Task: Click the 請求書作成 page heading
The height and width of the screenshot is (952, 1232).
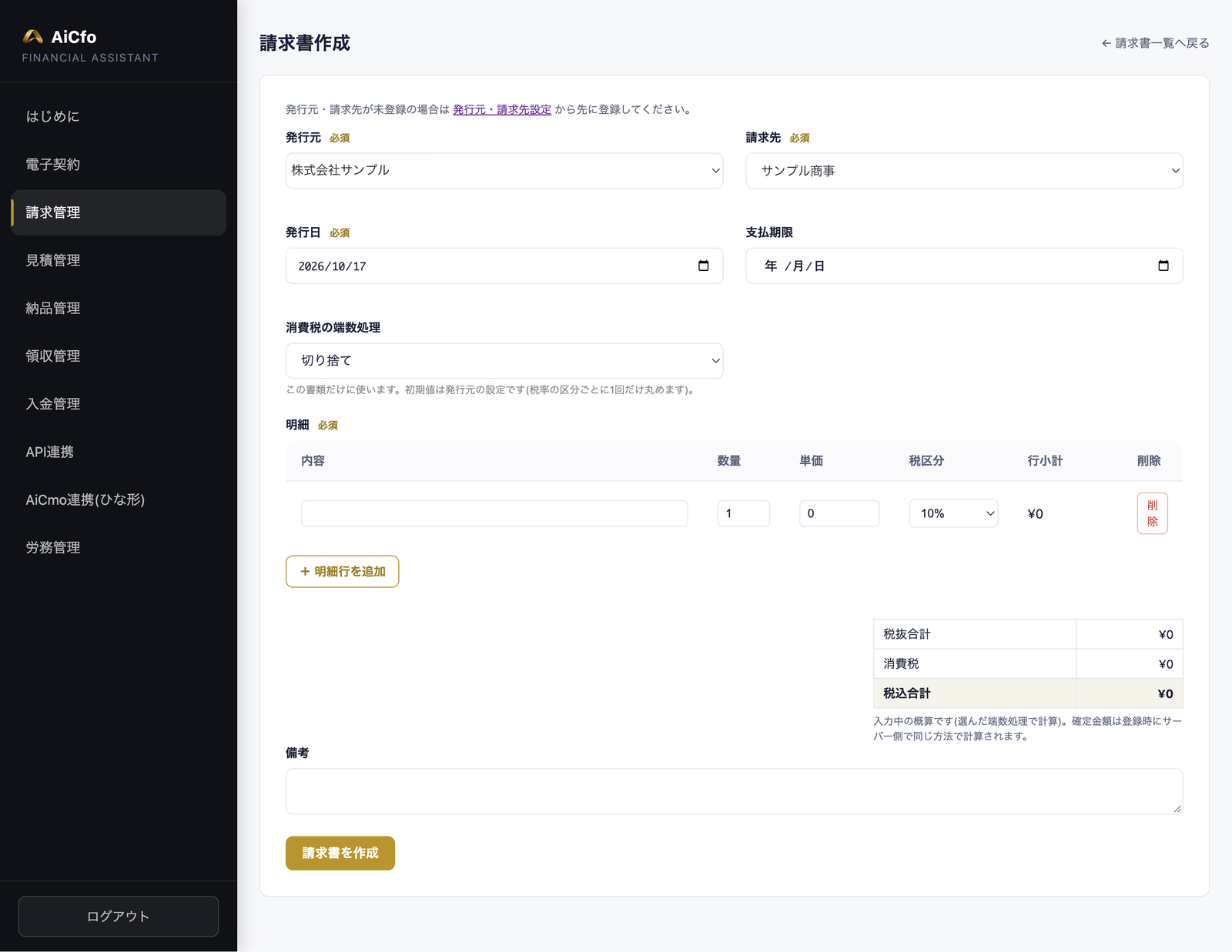Action: (x=305, y=43)
